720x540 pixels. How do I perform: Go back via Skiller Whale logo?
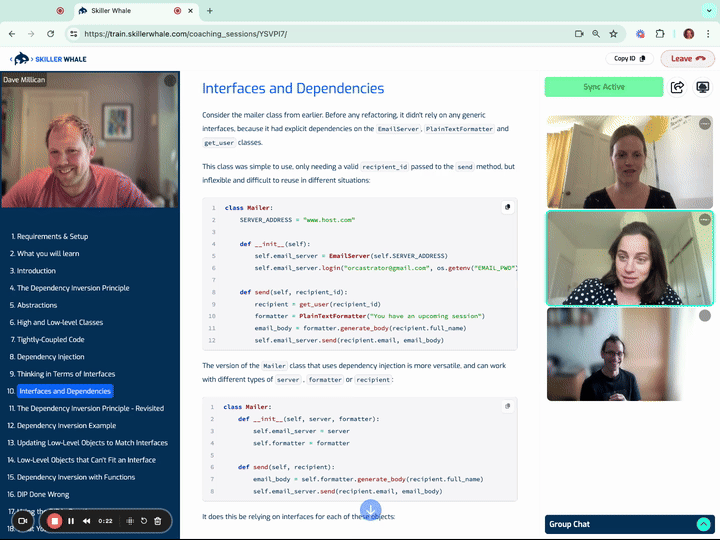tap(48, 59)
